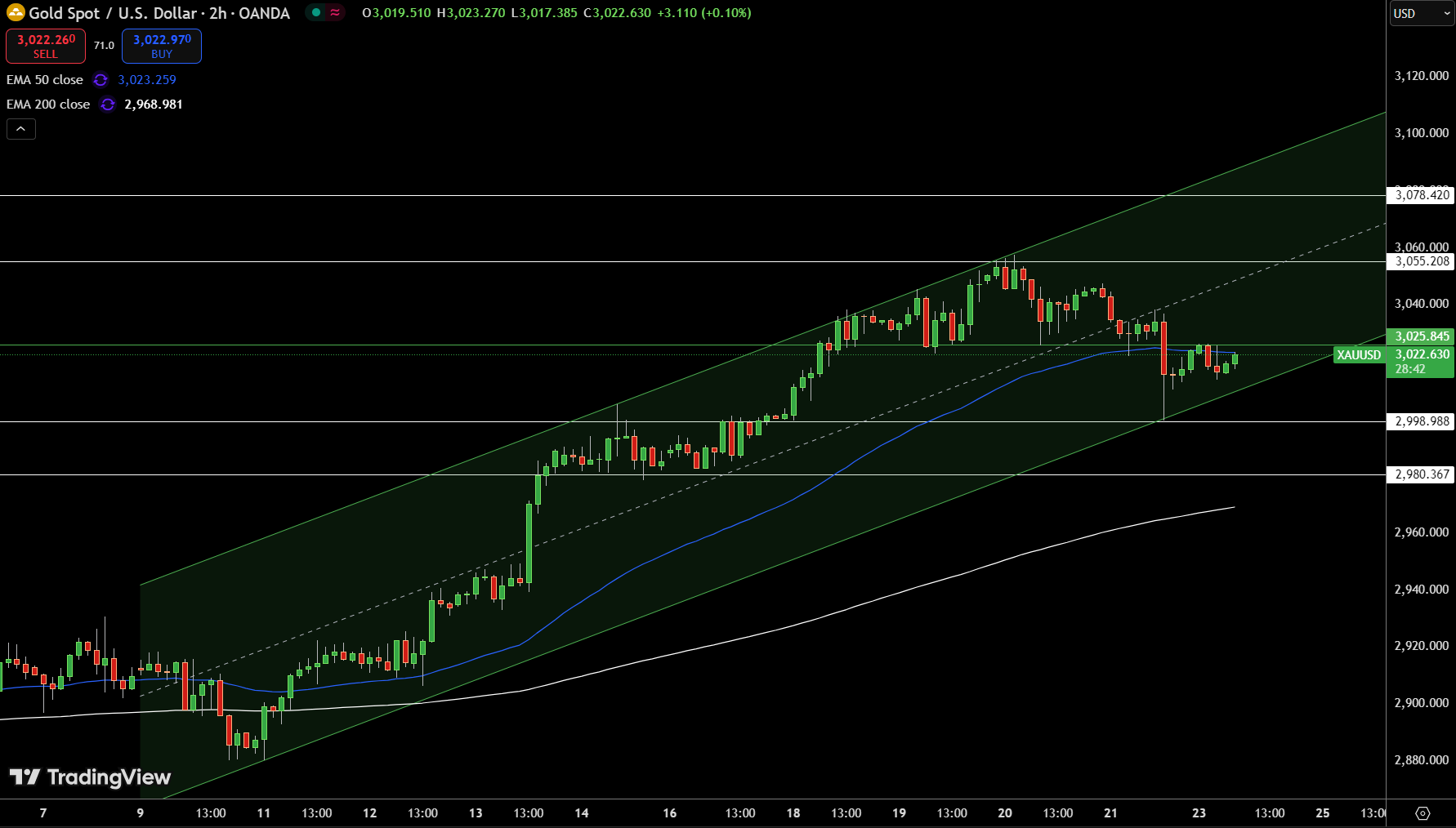Click the XAUUSD symbol price tag
This screenshot has height=828, width=1456.
pyautogui.click(x=1359, y=354)
